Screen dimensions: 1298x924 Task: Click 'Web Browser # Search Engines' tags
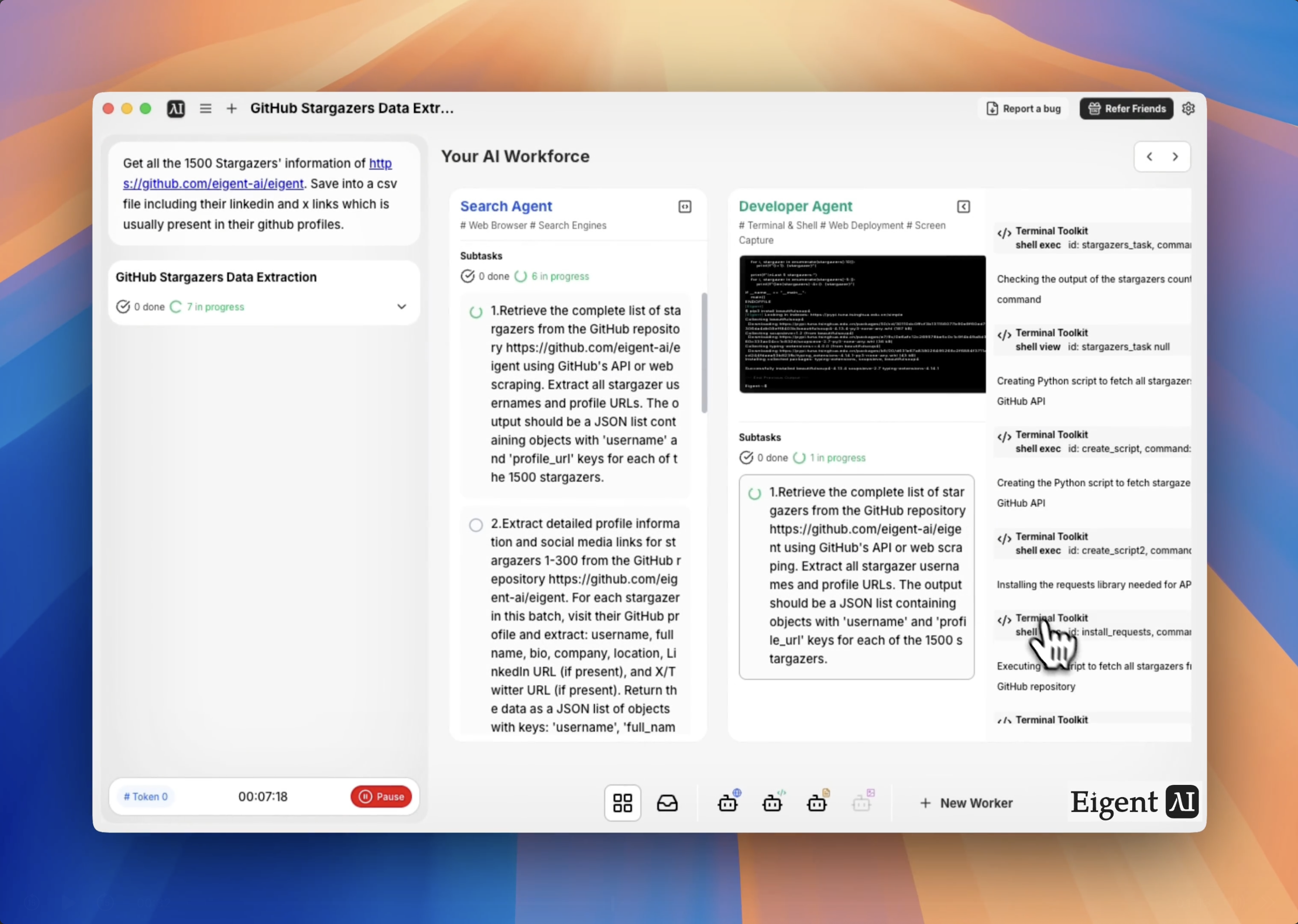(x=533, y=226)
